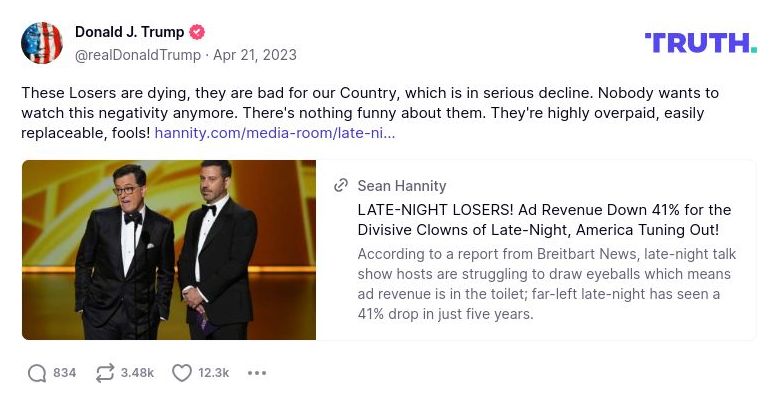Click the red verified badge
This screenshot has height=403, width=778.
click(198, 32)
